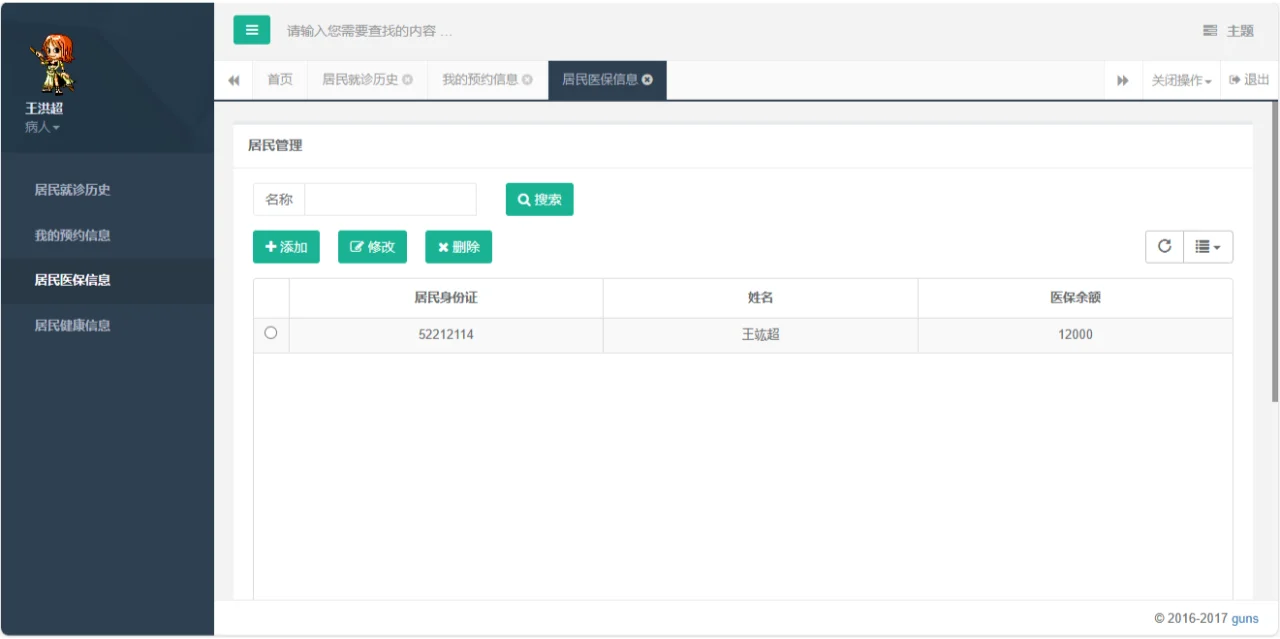Click the 删除 delete button

[458, 247]
